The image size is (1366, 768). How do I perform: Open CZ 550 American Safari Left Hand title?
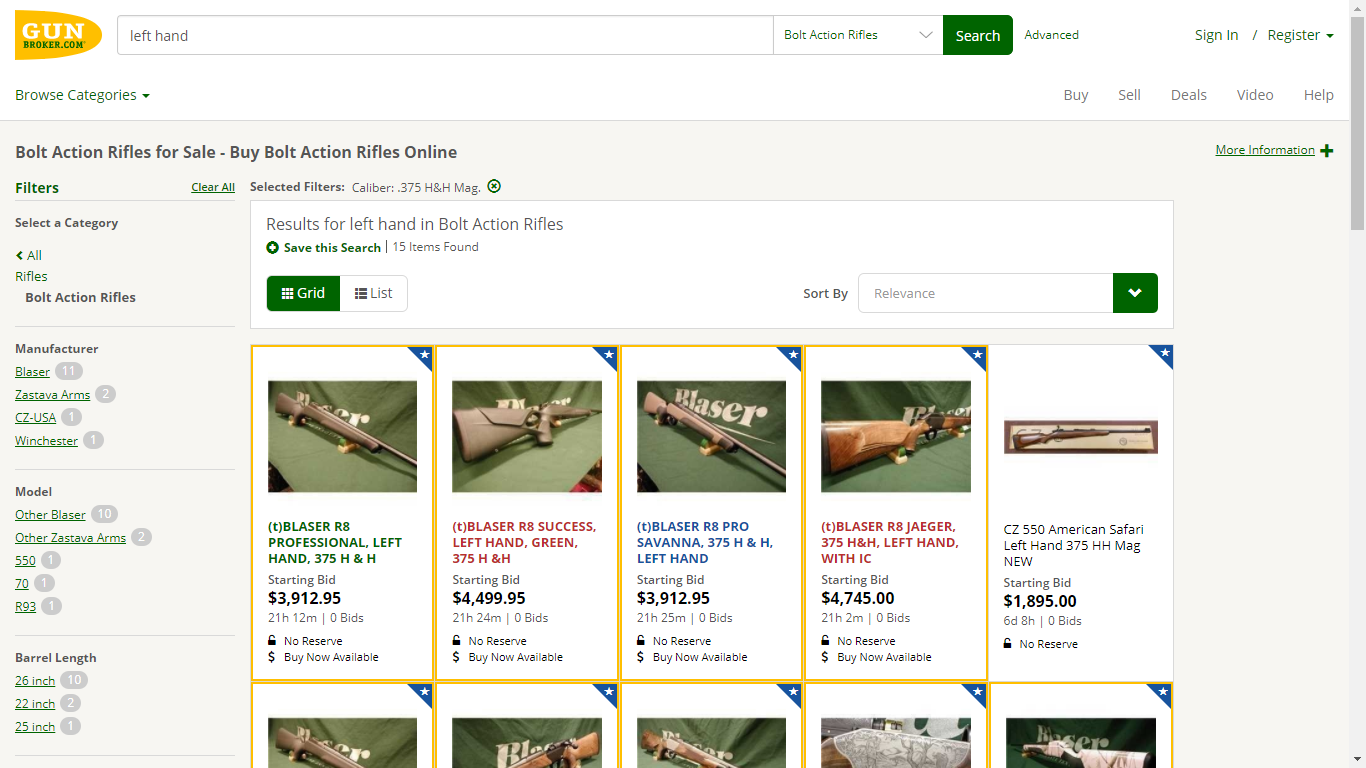pos(1074,545)
